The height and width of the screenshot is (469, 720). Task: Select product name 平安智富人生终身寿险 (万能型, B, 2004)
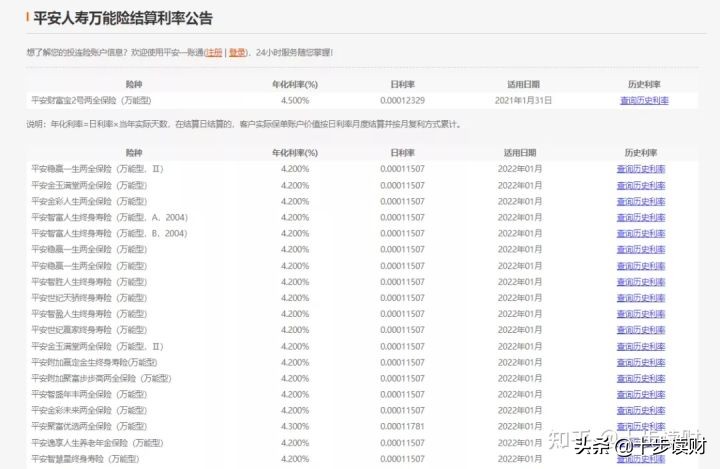coord(109,234)
